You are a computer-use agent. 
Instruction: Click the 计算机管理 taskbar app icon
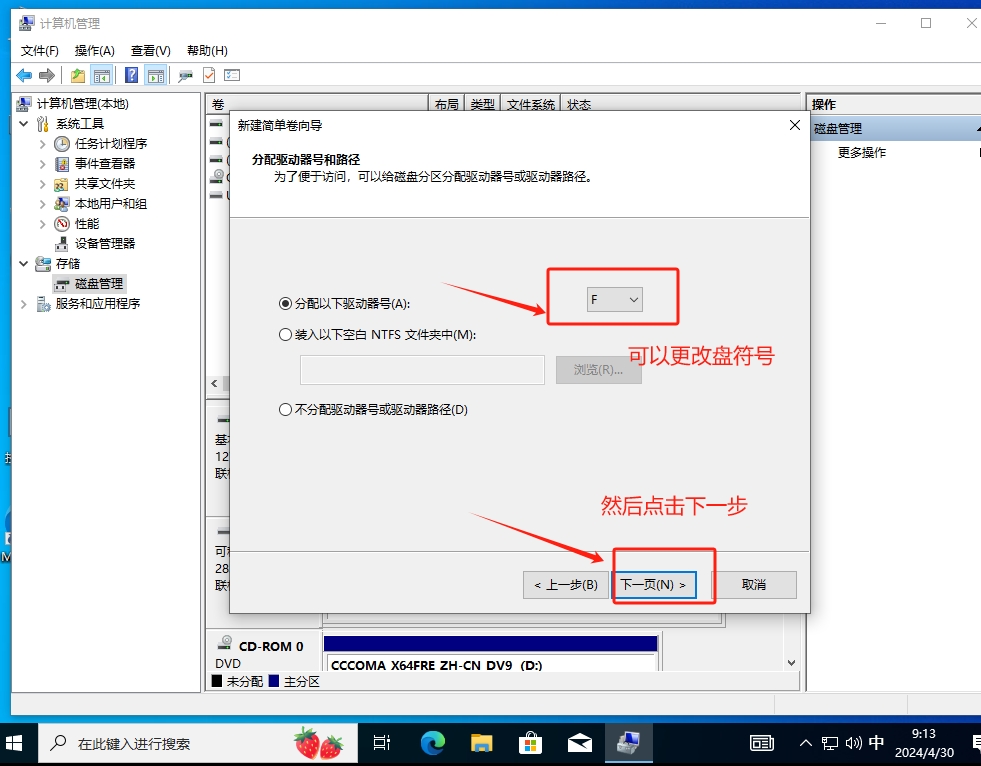coord(629,743)
